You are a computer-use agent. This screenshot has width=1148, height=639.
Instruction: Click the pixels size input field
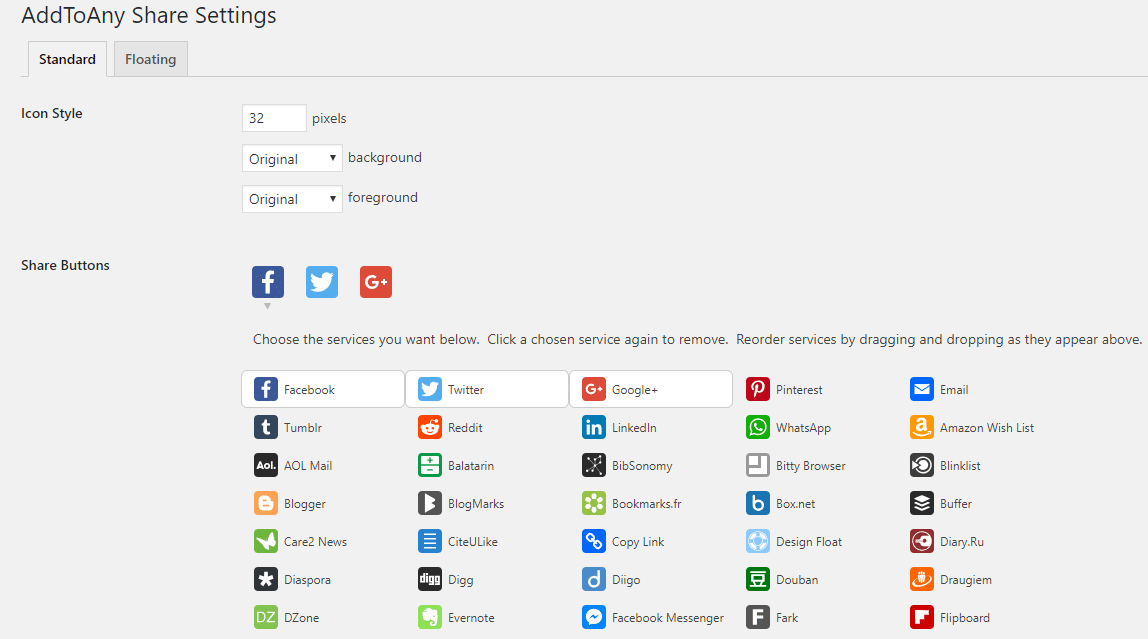click(273, 117)
